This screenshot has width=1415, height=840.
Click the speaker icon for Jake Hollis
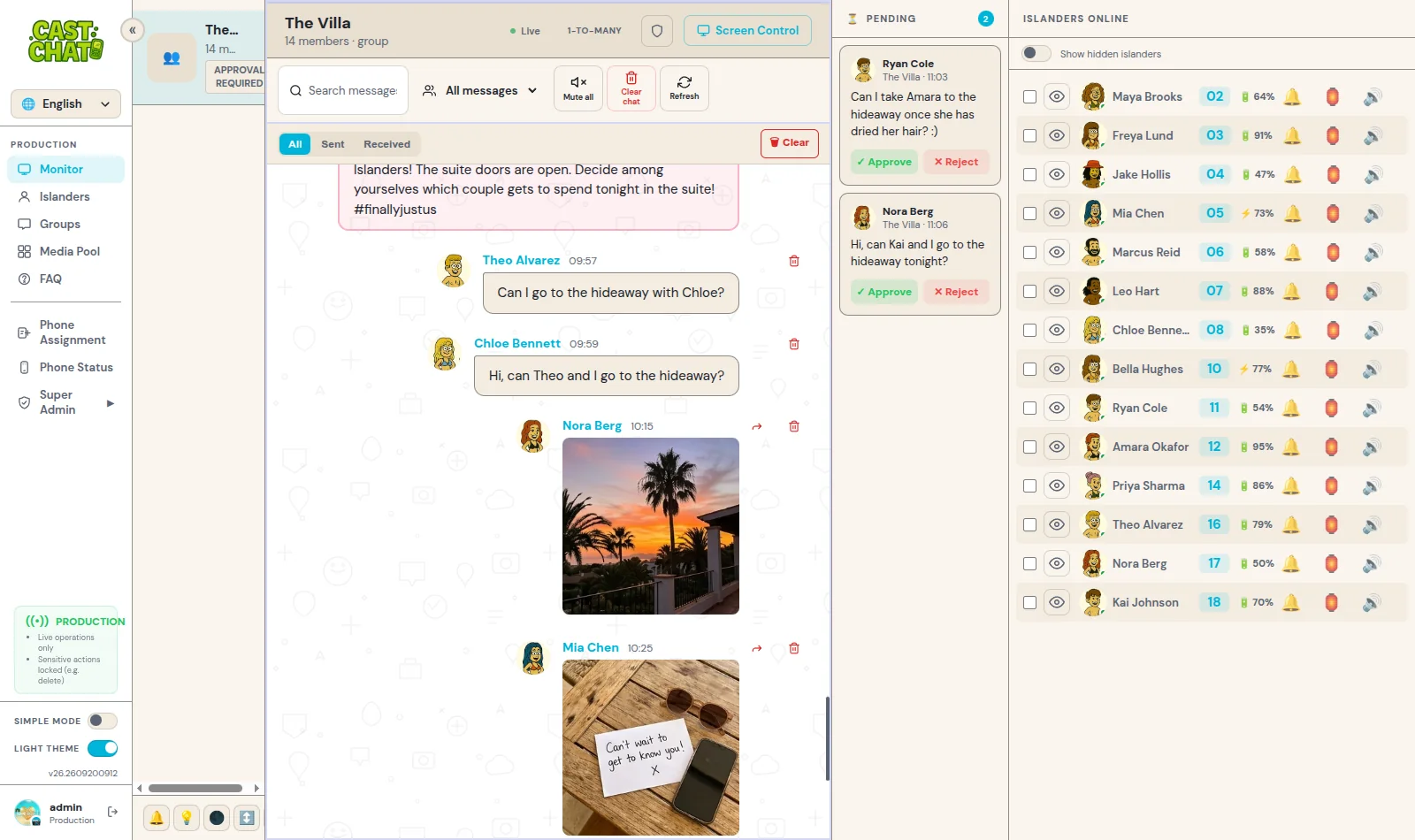click(x=1373, y=174)
